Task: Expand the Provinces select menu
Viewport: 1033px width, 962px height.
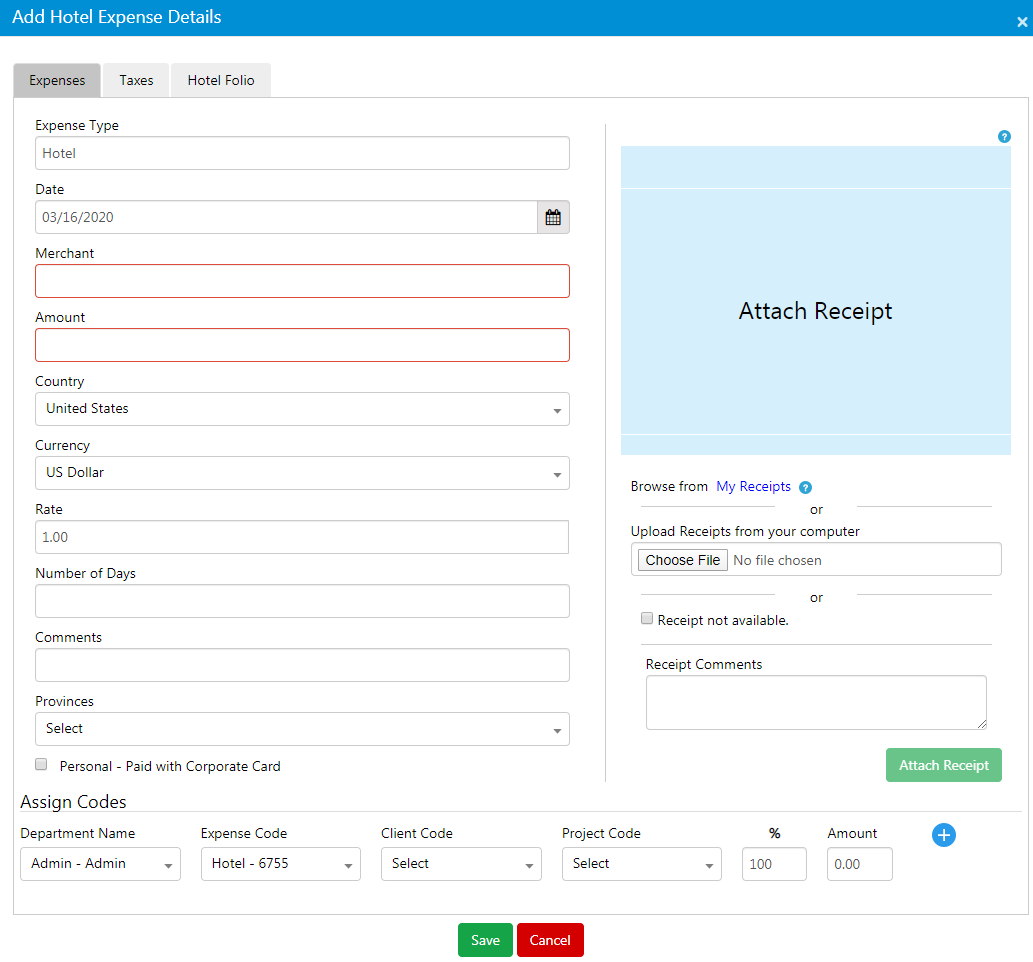Action: [302, 728]
